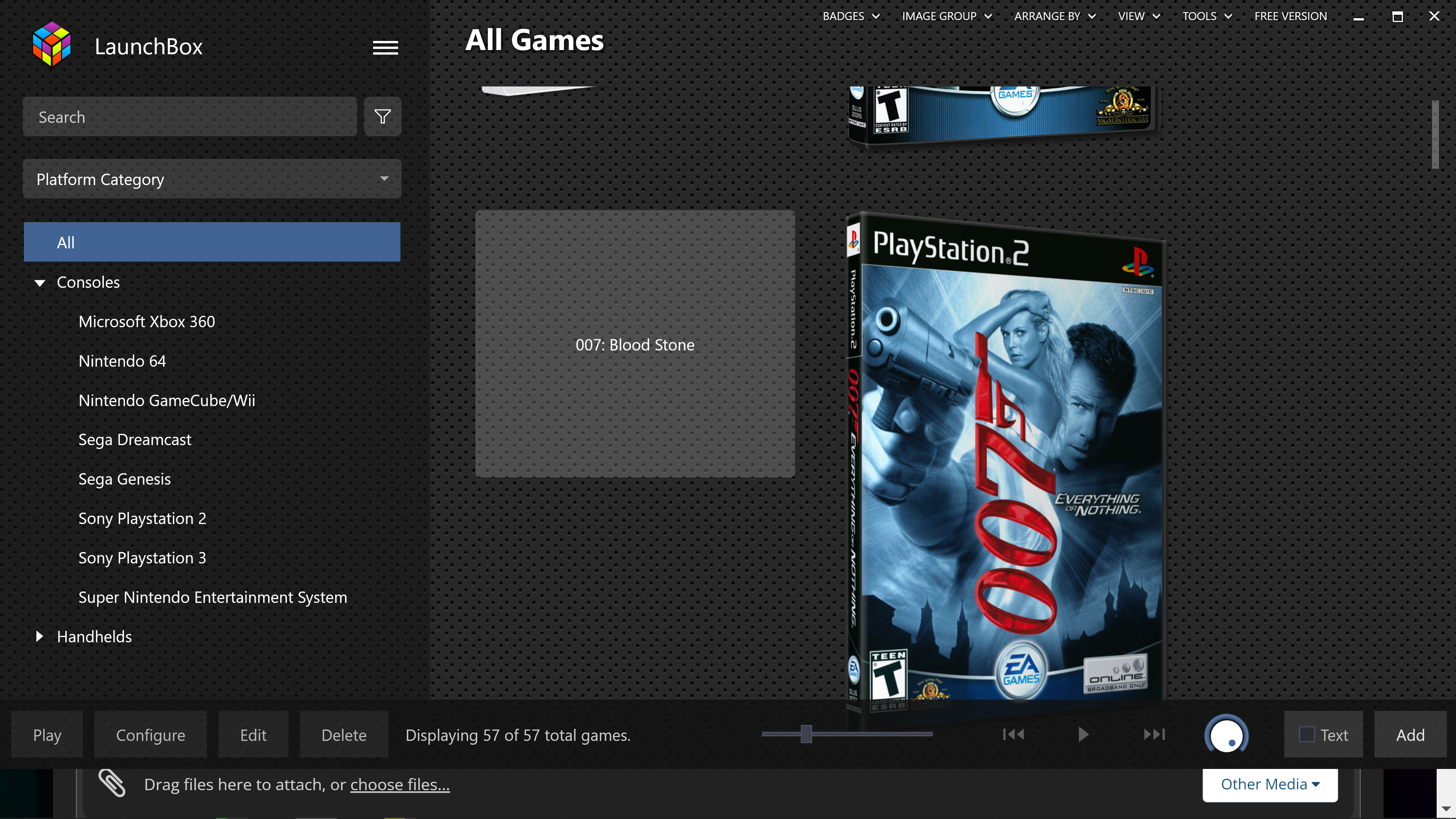Click the paperclip attach icon
This screenshot has width=1456, height=819.
[x=112, y=783]
